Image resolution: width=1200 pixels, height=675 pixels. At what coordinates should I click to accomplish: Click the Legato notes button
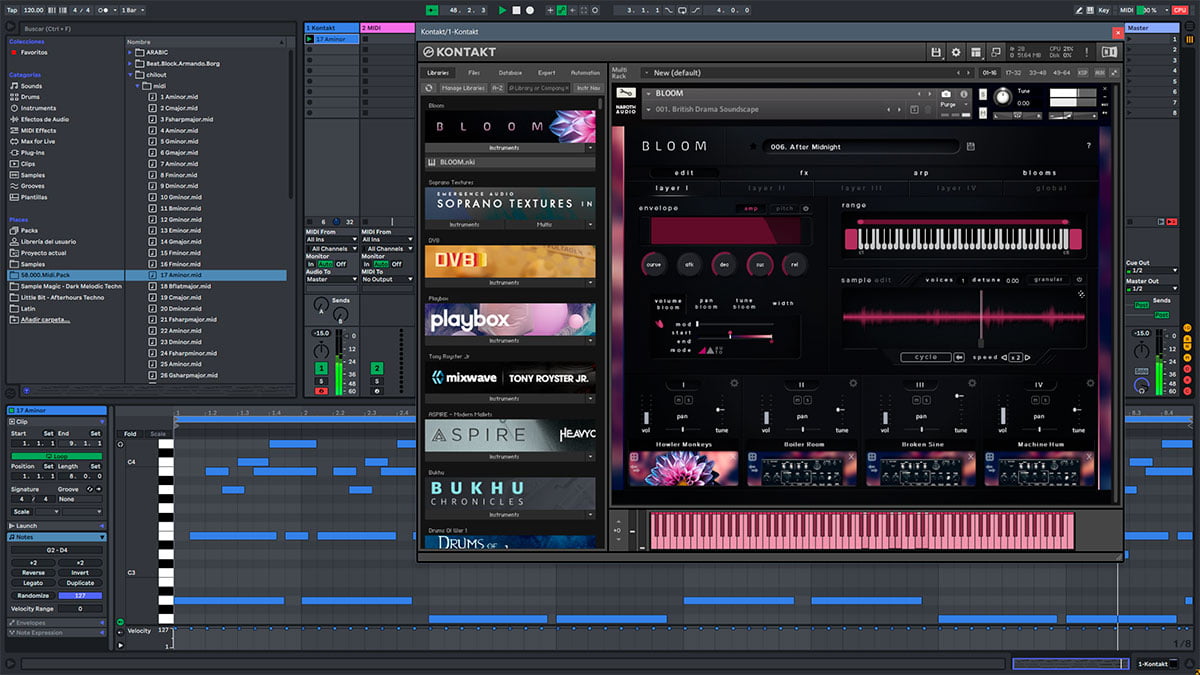point(33,583)
